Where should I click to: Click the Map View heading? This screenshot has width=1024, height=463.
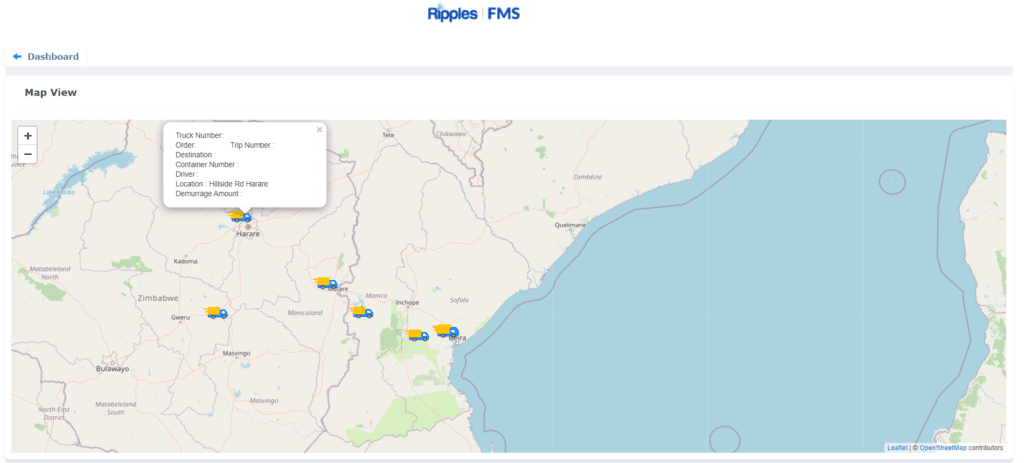(51, 93)
